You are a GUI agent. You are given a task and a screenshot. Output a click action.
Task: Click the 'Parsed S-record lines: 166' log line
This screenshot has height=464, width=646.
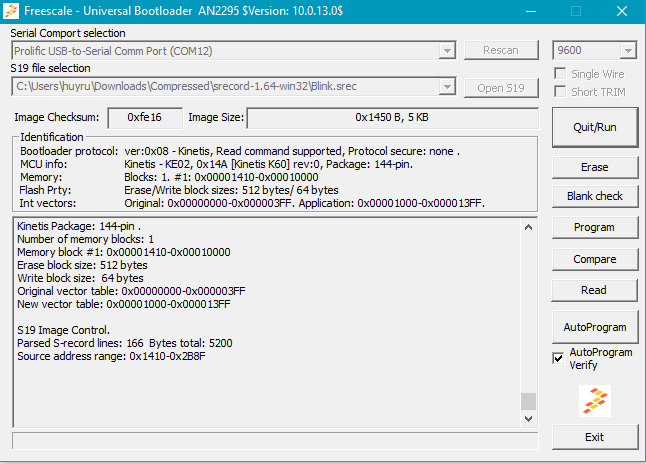click(125, 343)
